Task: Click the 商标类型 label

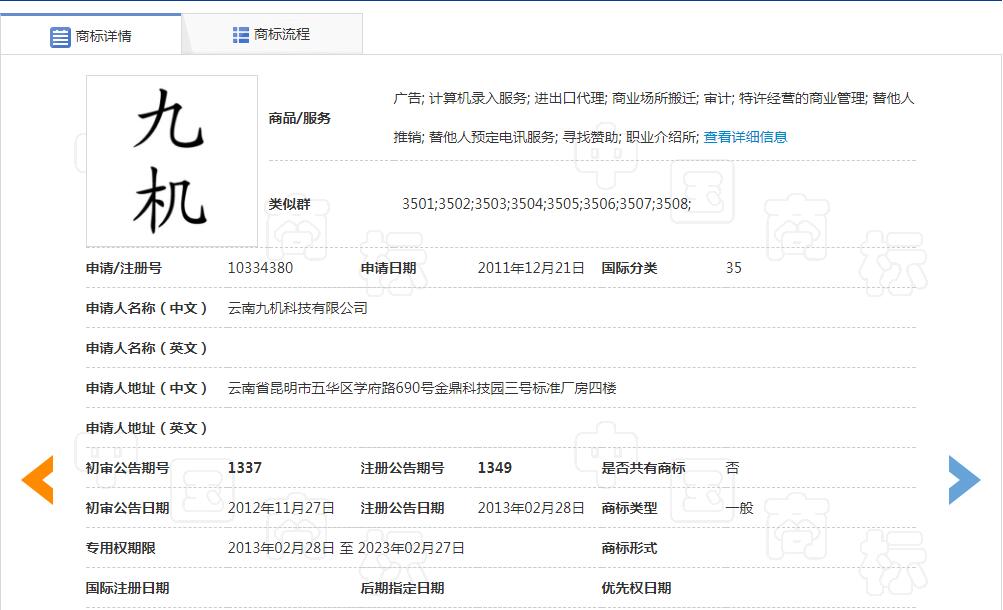Action: 629,508
